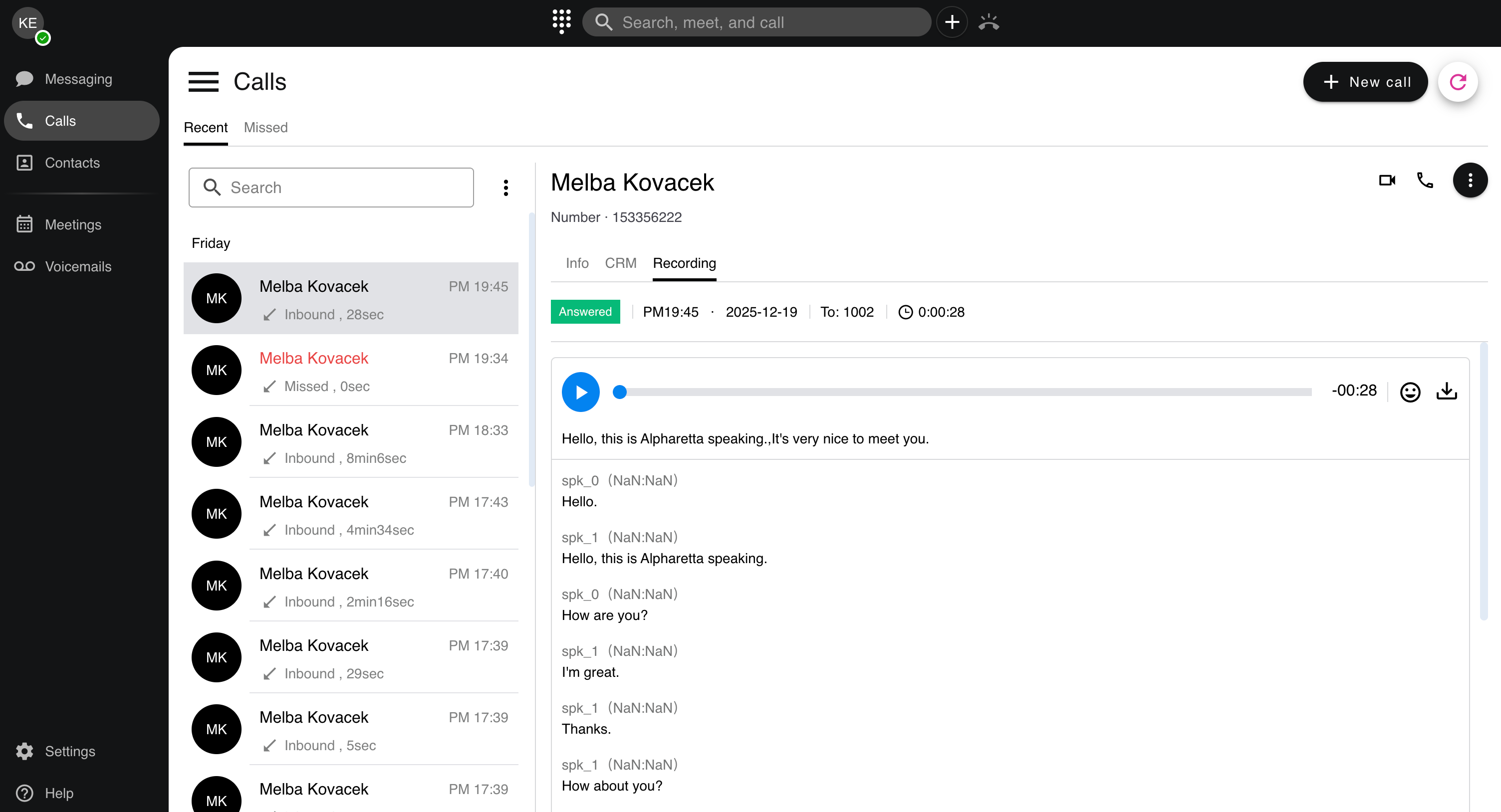Play the call recording
Image resolution: width=1501 pixels, height=812 pixels.
(x=580, y=392)
